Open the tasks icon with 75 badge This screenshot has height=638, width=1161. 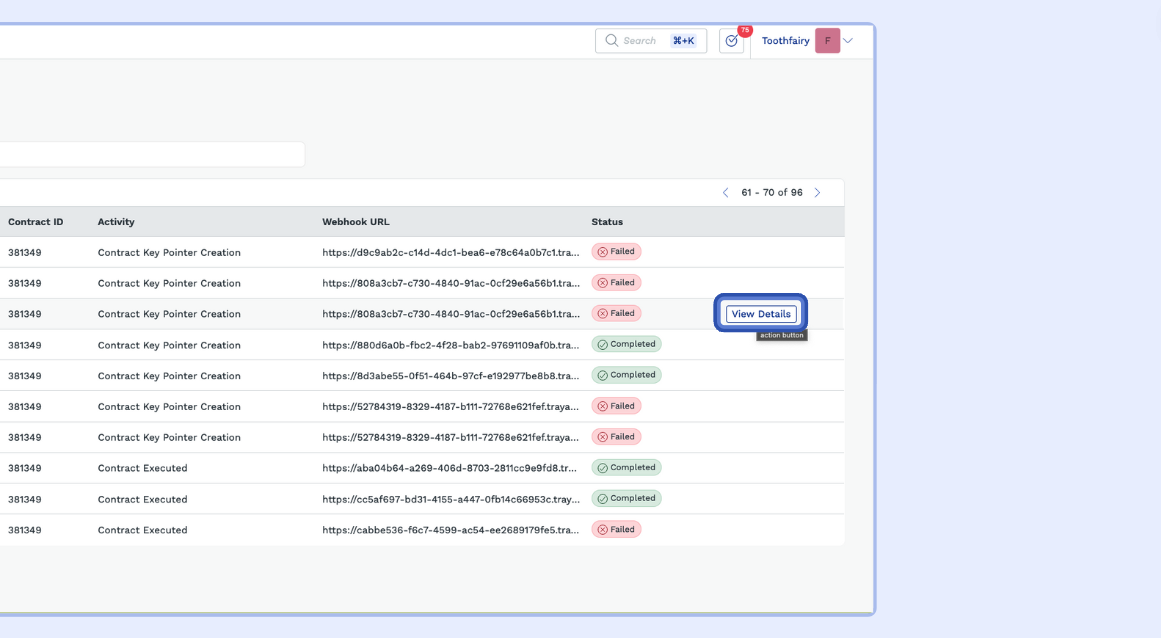point(731,41)
